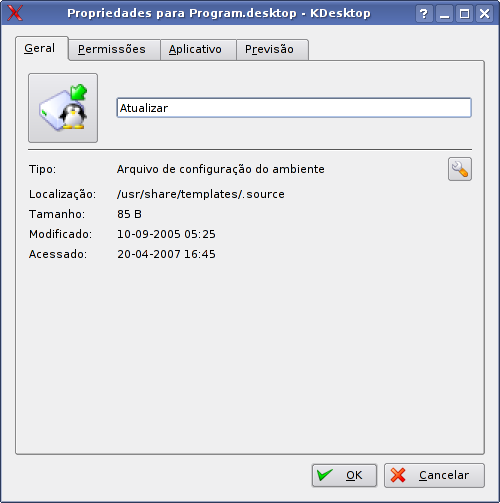Maximize the Propriedades window
Viewport: 500px width, 503px height.
click(x=464, y=14)
